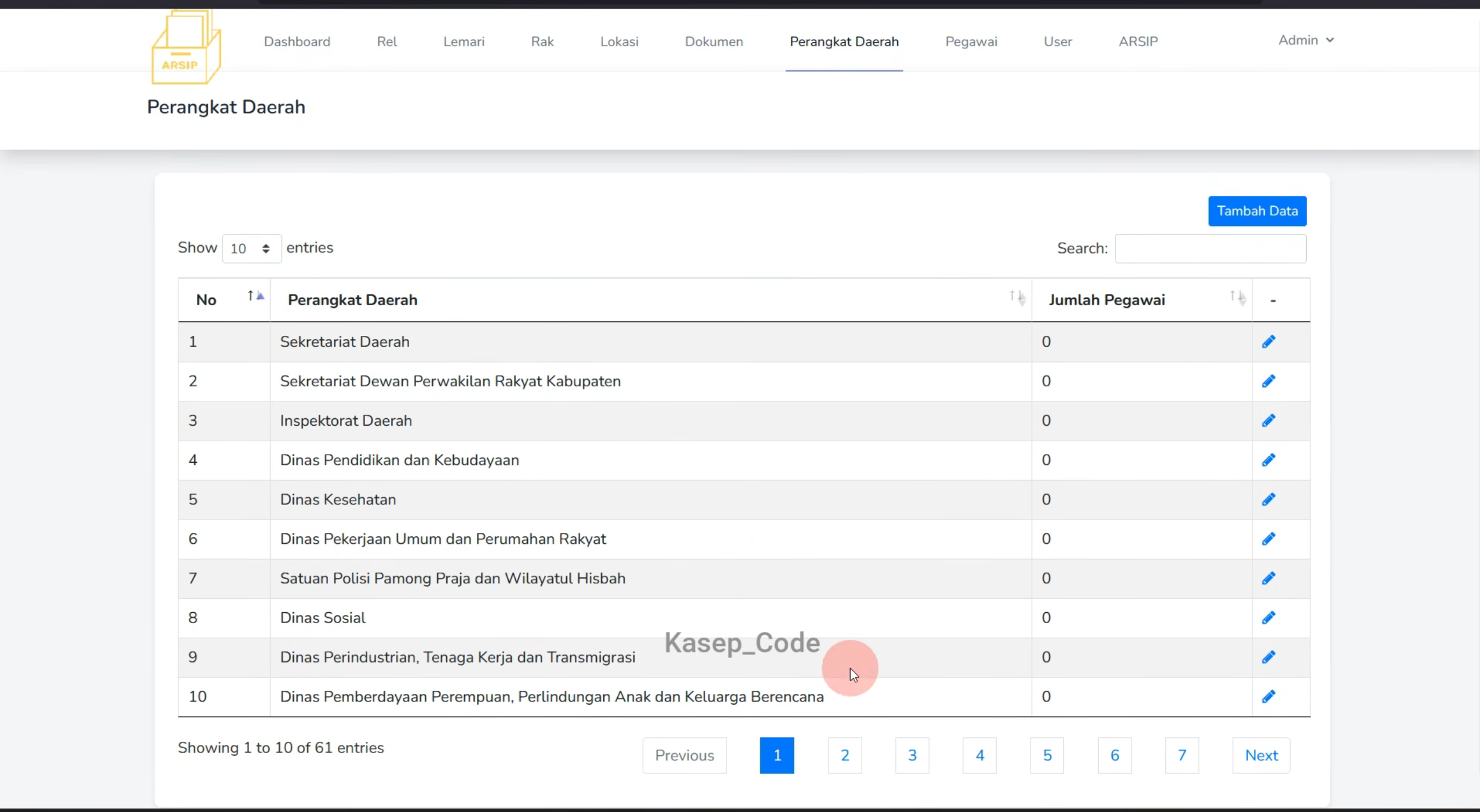1480x812 pixels.
Task: Open the Rel menu item
Action: 387,42
